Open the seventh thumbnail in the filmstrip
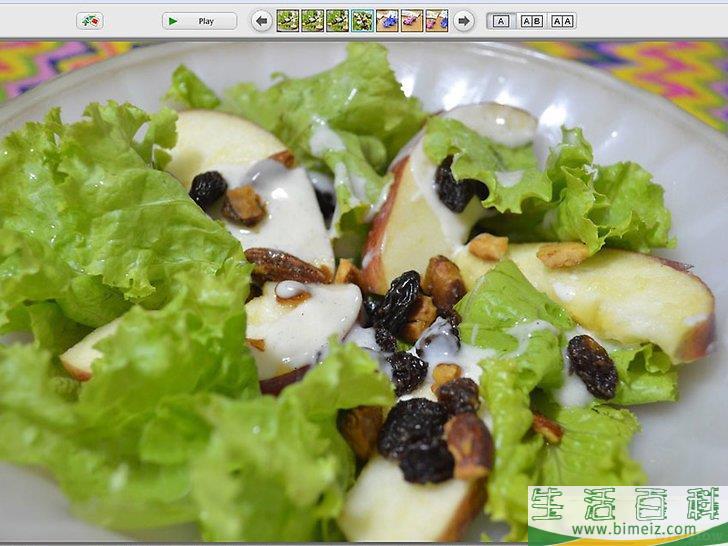 tap(437, 21)
